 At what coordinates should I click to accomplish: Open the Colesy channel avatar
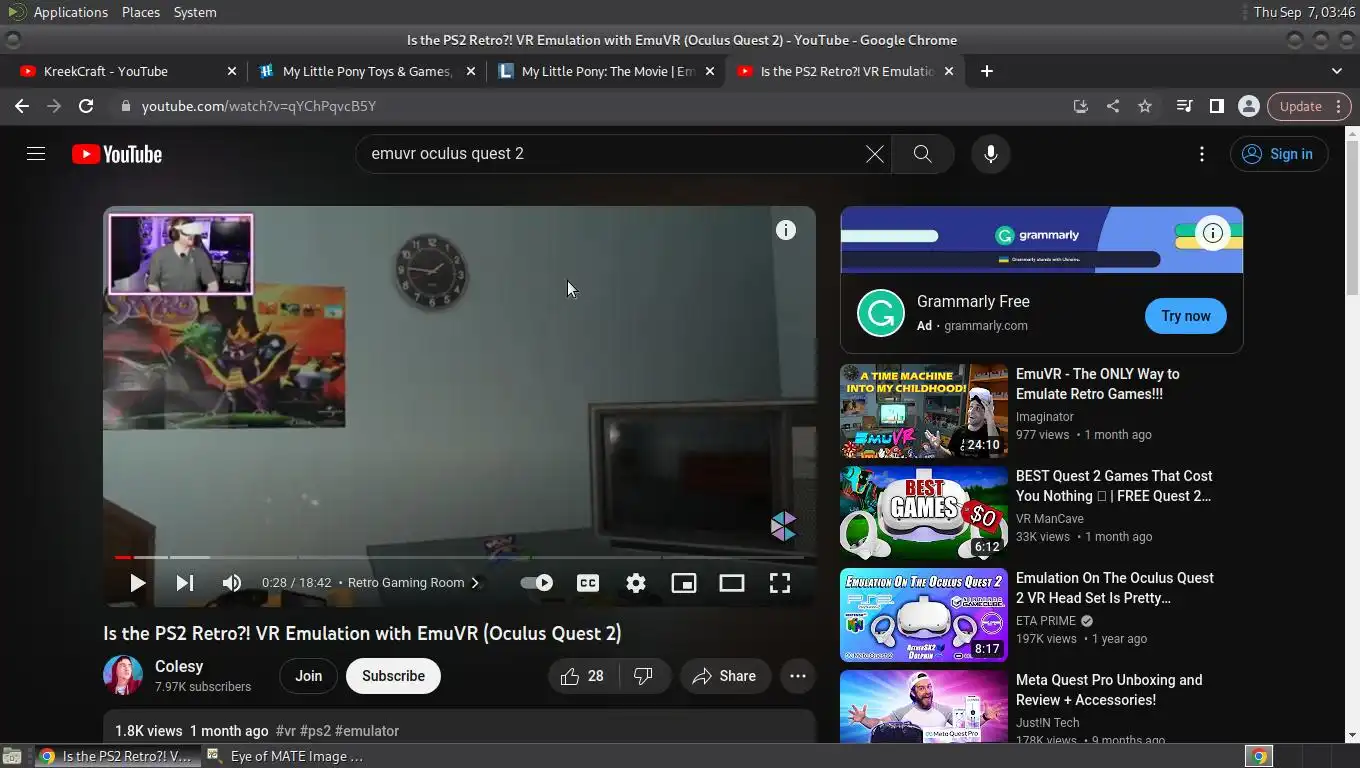tap(123, 675)
